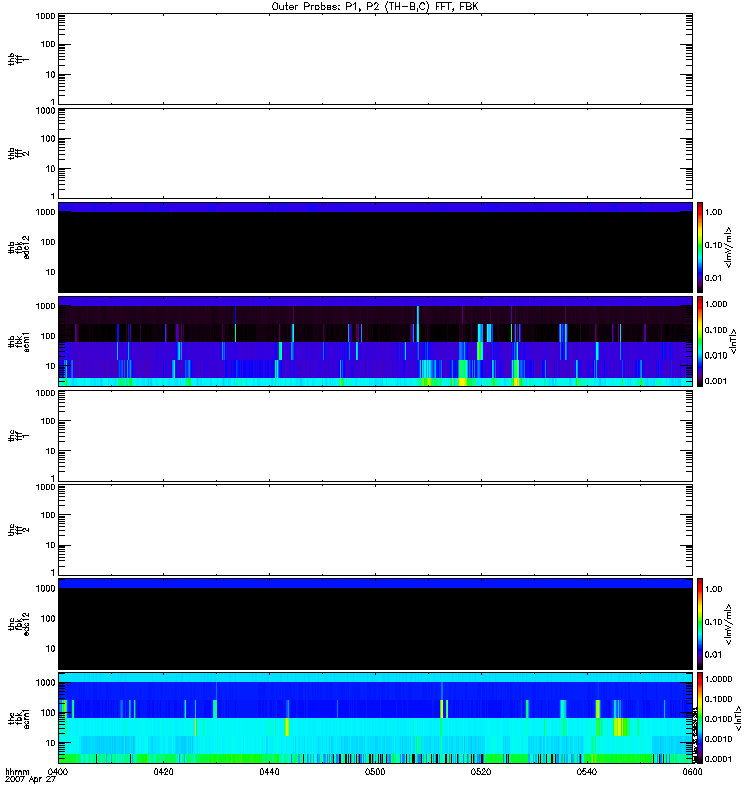Image resolution: width=750 pixels, height=800 pixels.
Task: Click the thc fbk edc12 spectrogram panel
Action: (375, 624)
